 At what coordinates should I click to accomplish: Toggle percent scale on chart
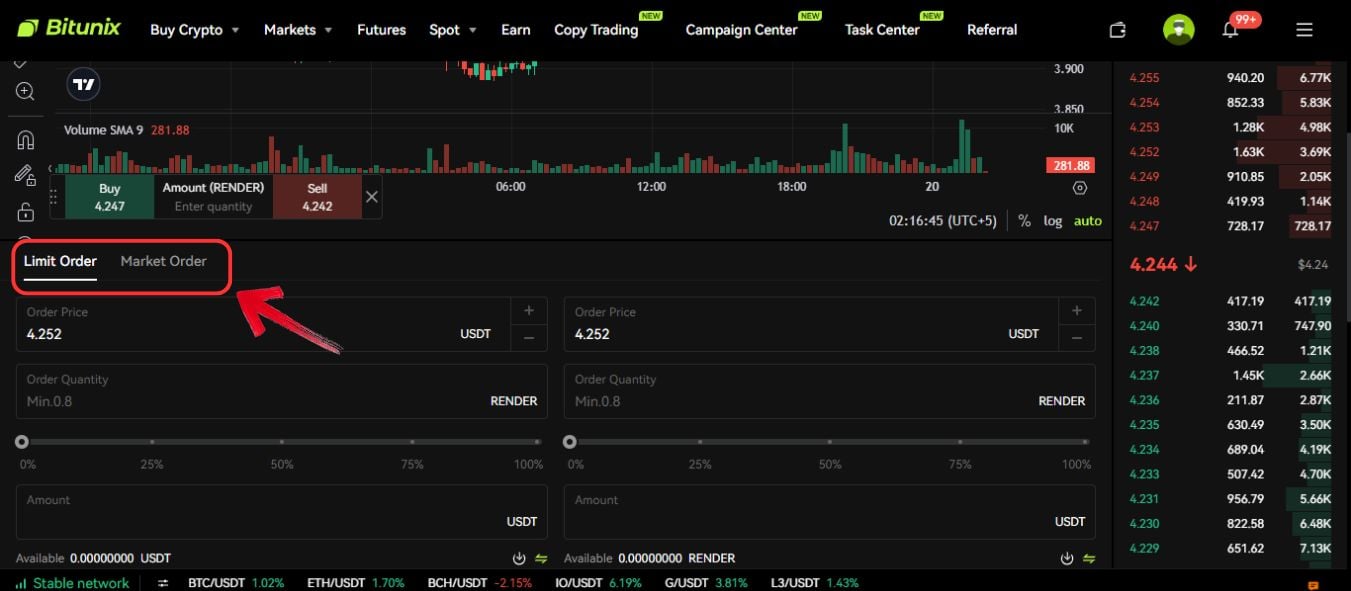click(1024, 221)
